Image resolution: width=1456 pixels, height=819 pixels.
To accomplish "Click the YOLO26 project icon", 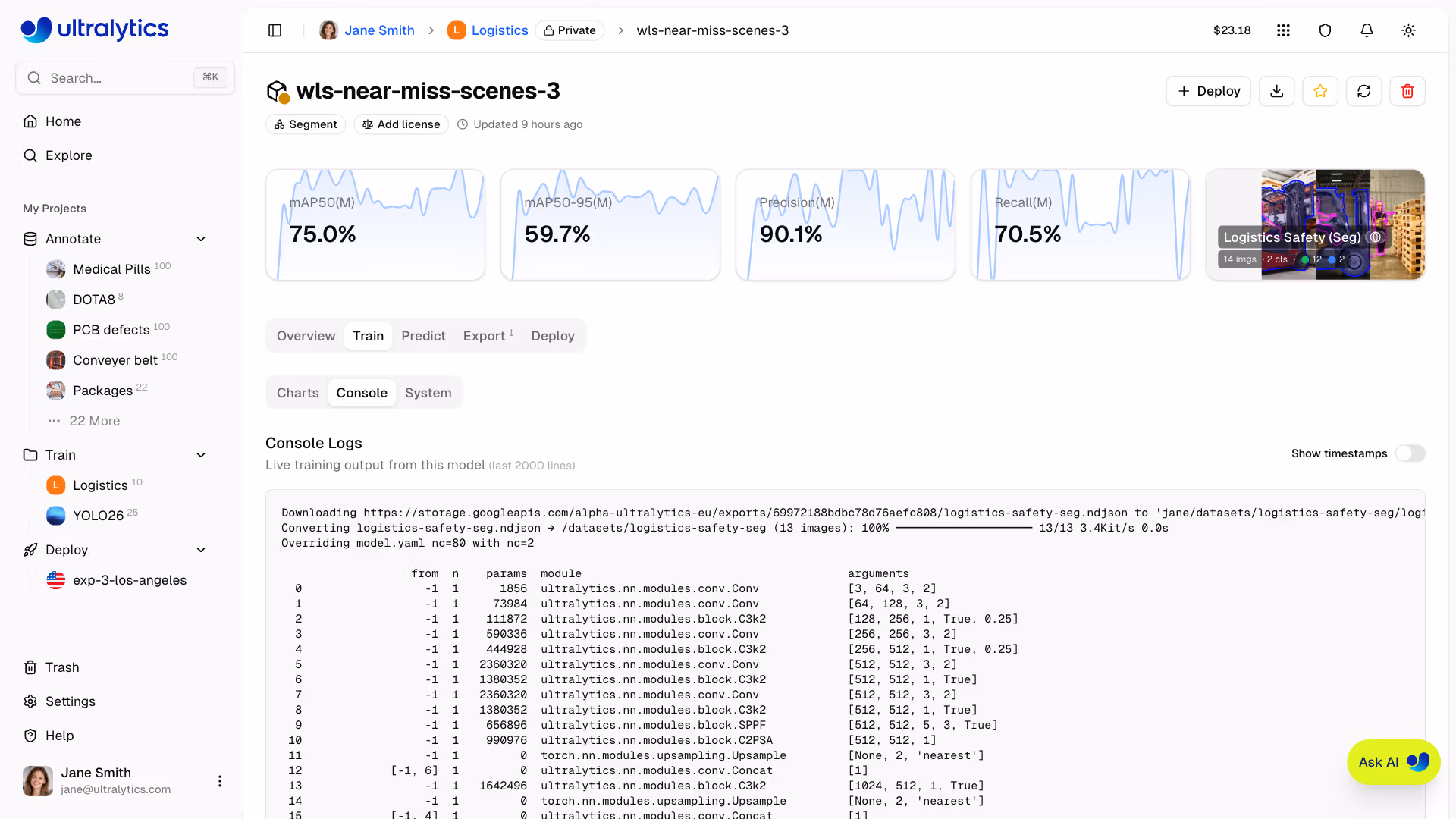I will tap(56, 516).
